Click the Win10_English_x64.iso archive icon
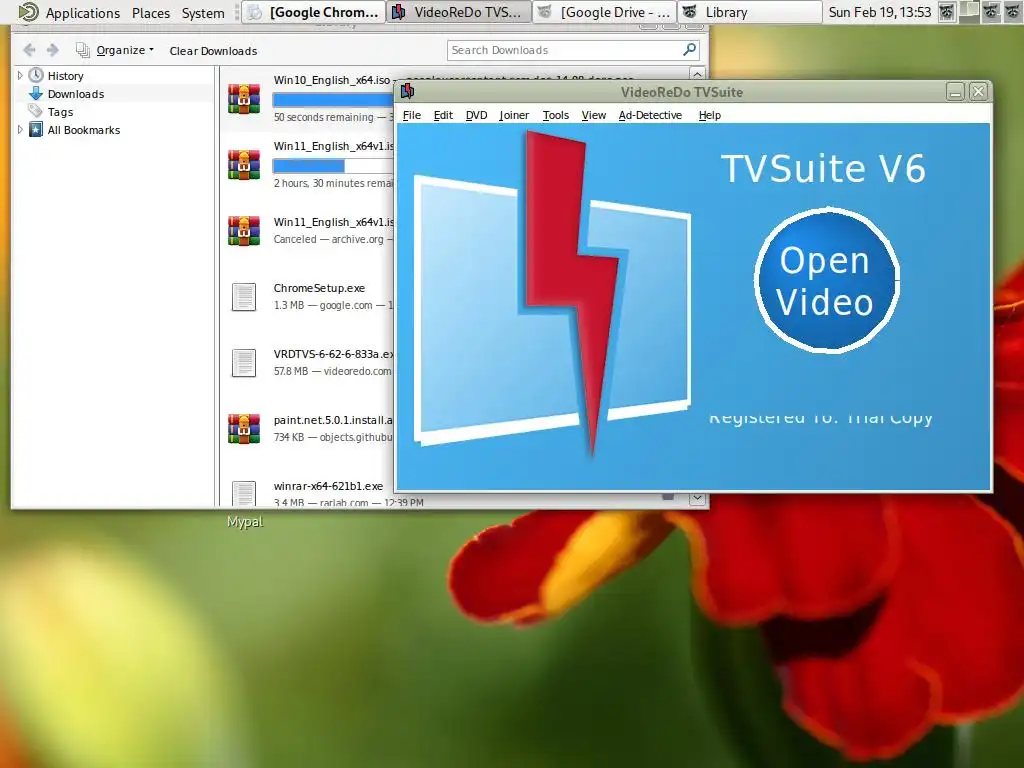1024x768 pixels. tap(244, 99)
